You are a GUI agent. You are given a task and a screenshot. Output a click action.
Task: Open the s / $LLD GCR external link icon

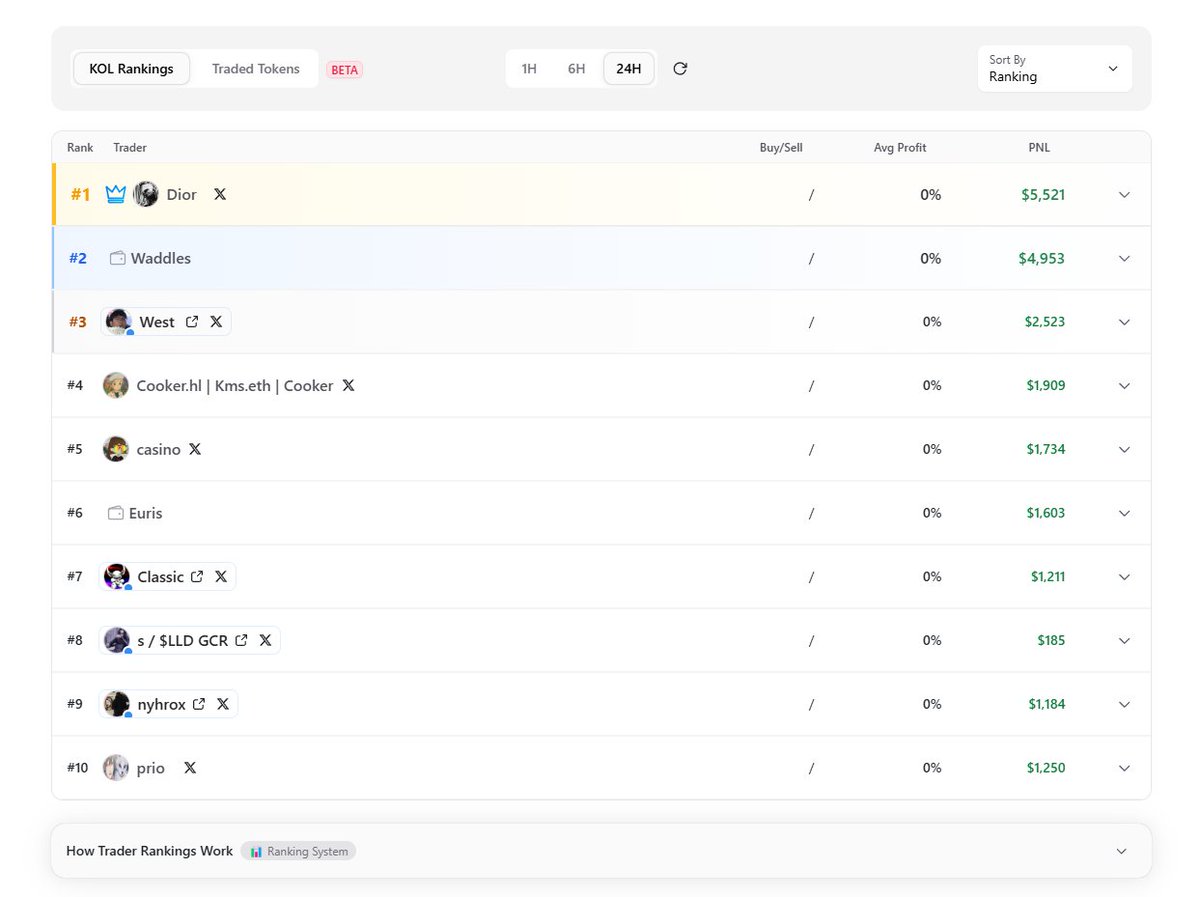pyautogui.click(x=241, y=640)
